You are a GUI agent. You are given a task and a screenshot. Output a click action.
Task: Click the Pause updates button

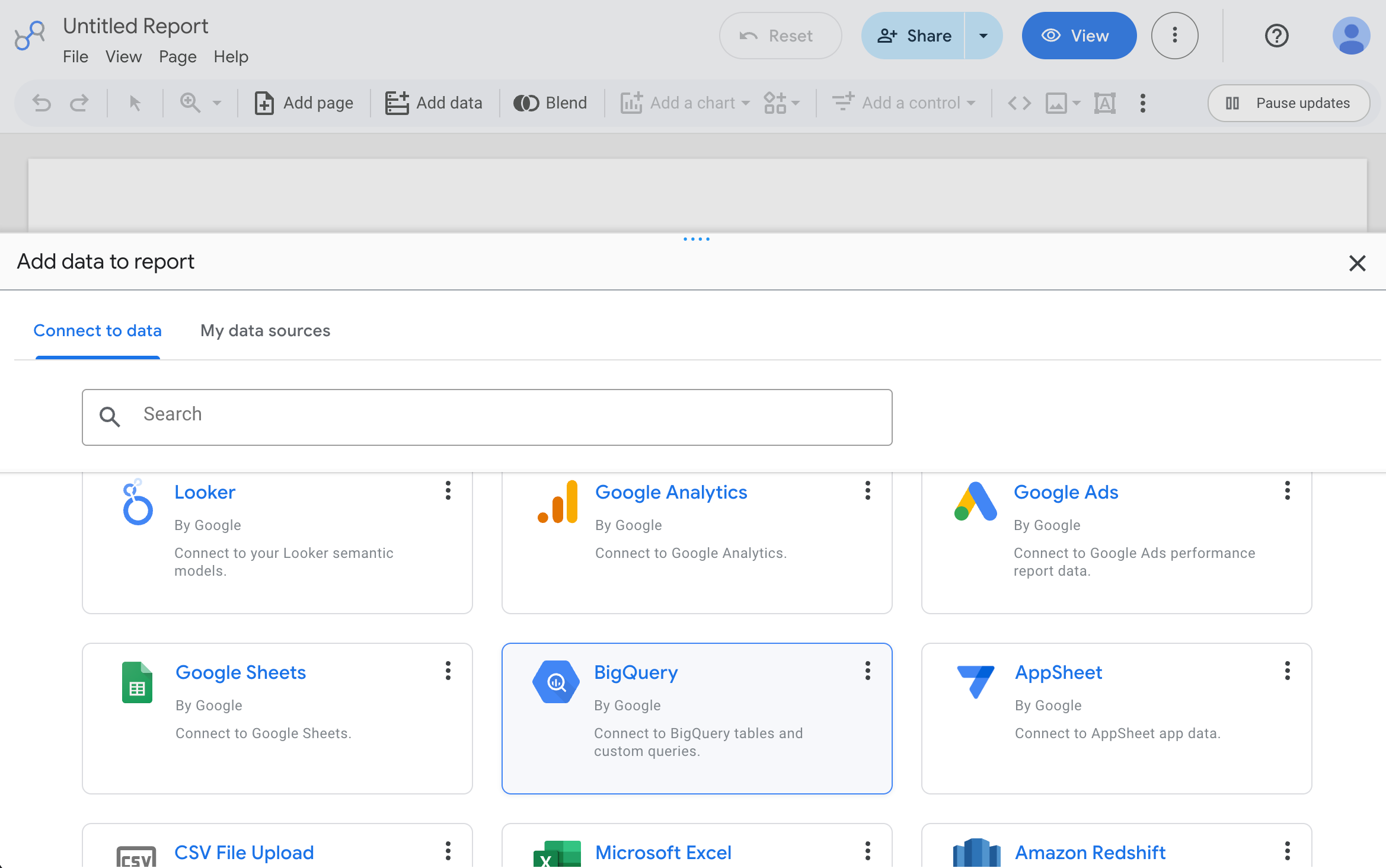coord(1288,103)
